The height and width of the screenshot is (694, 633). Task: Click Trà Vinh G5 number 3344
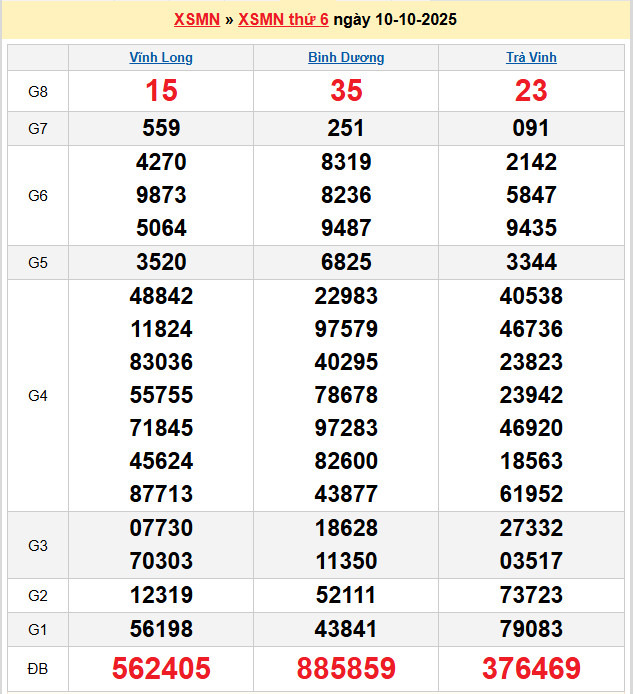pyautogui.click(x=531, y=263)
